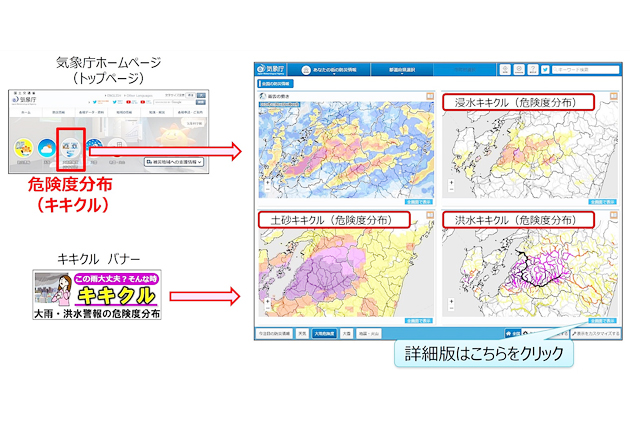Click full-screen display button under rain map
Image resolution: width=630 pixels, height=430 pixels.
coord(419,202)
